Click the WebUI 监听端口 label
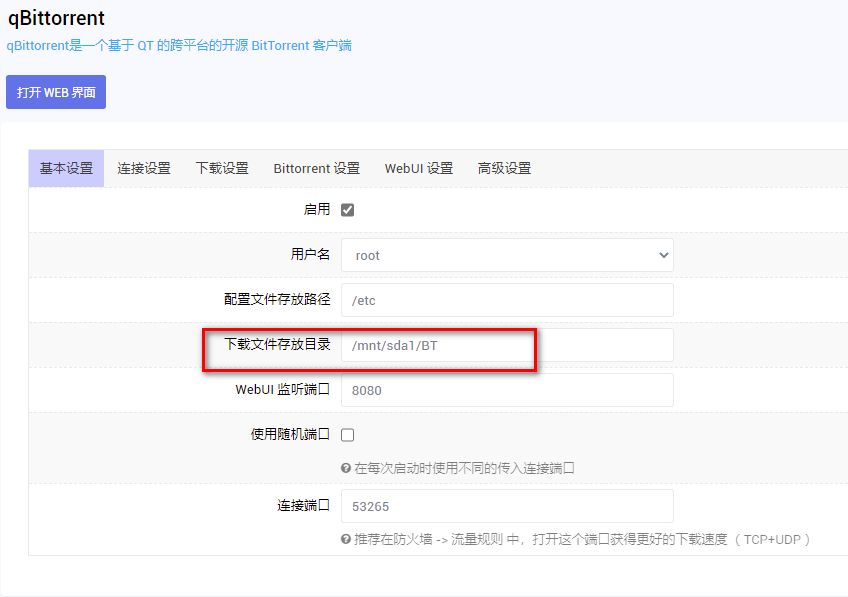 (283, 389)
